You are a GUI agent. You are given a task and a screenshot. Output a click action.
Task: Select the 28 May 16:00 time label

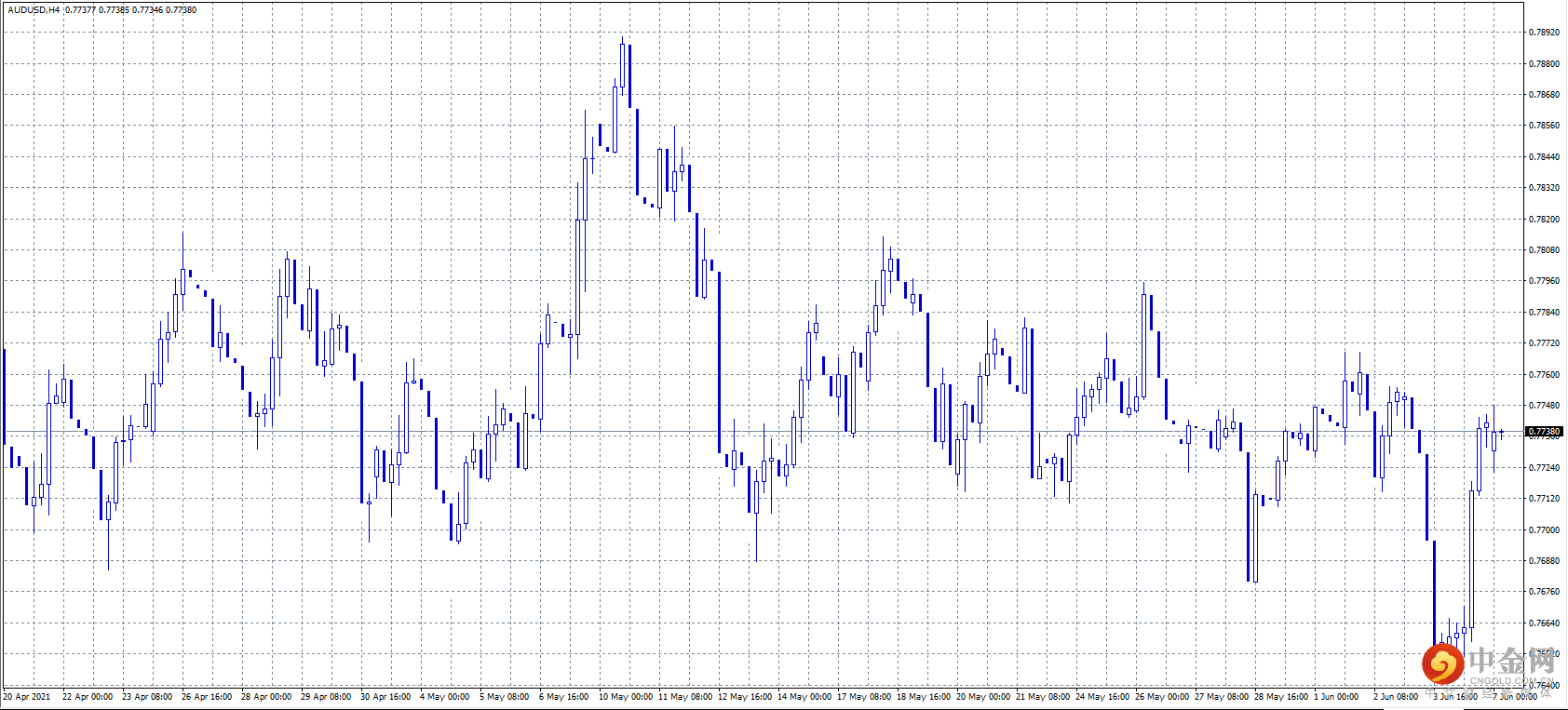[1281, 697]
